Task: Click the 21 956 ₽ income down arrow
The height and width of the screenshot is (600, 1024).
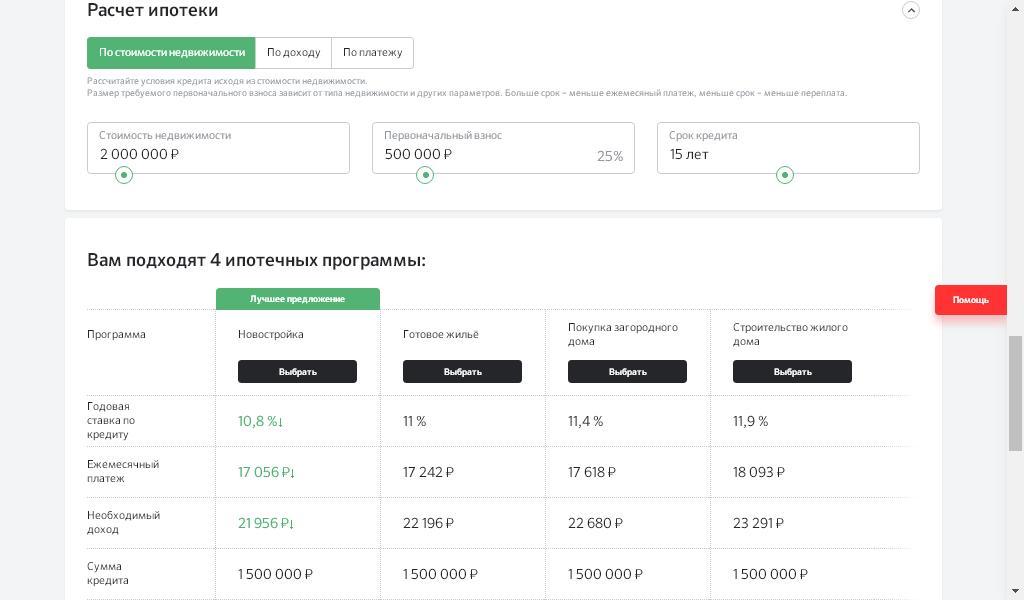Action: [x=292, y=524]
